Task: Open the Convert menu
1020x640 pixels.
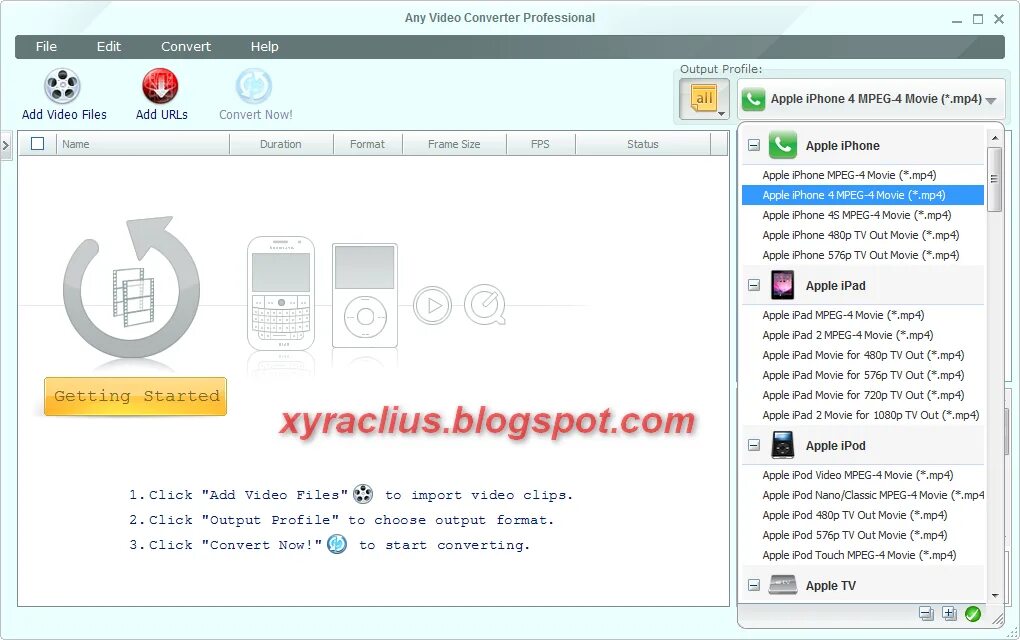Action: tap(186, 46)
